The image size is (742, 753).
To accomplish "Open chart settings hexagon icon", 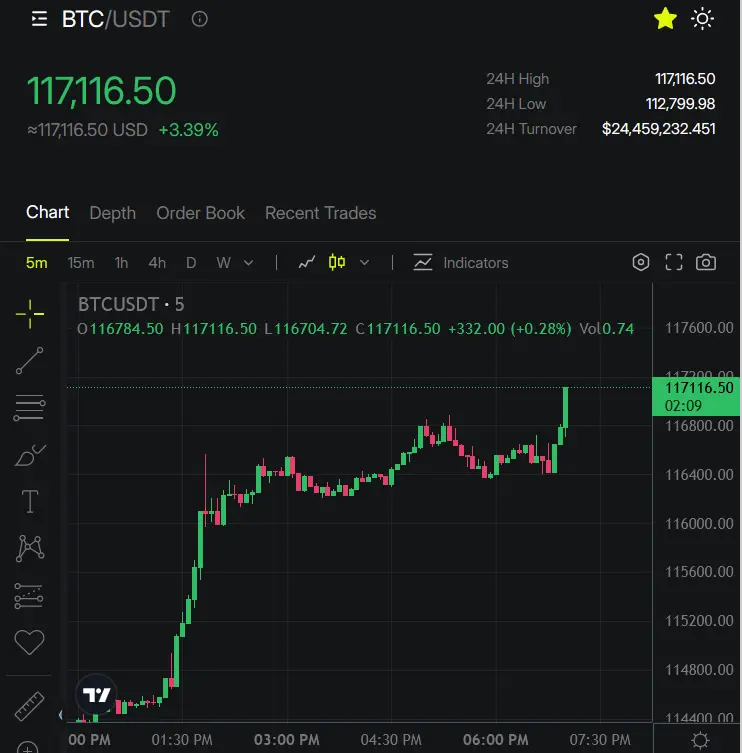I will pyautogui.click(x=641, y=262).
